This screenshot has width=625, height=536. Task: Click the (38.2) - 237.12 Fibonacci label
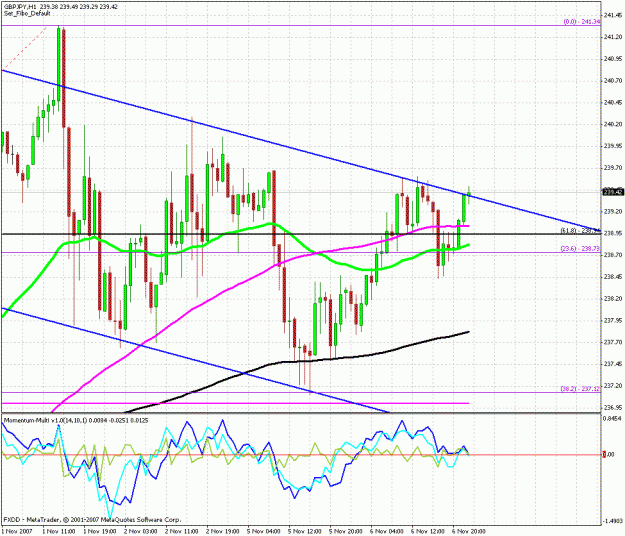[580, 389]
